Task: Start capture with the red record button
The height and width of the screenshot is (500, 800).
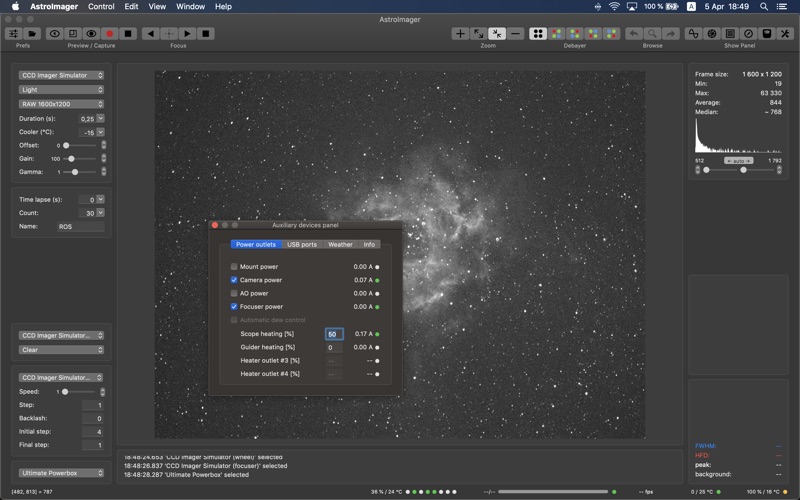Action: [109, 34]
